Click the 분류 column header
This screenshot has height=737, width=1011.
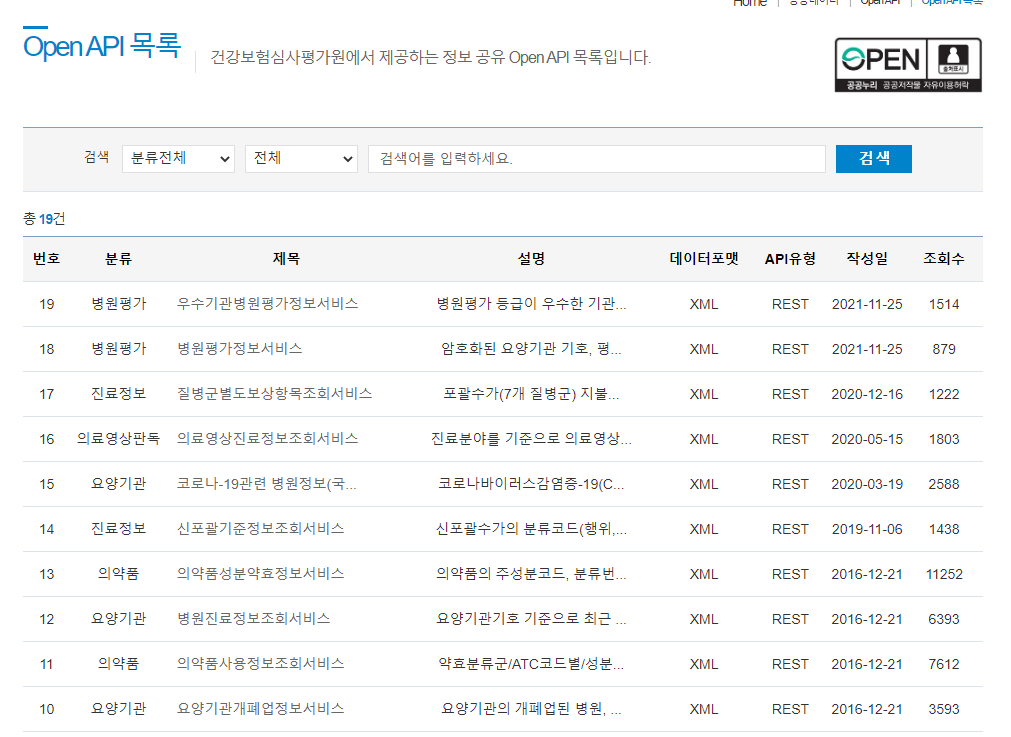coord(119,259)
